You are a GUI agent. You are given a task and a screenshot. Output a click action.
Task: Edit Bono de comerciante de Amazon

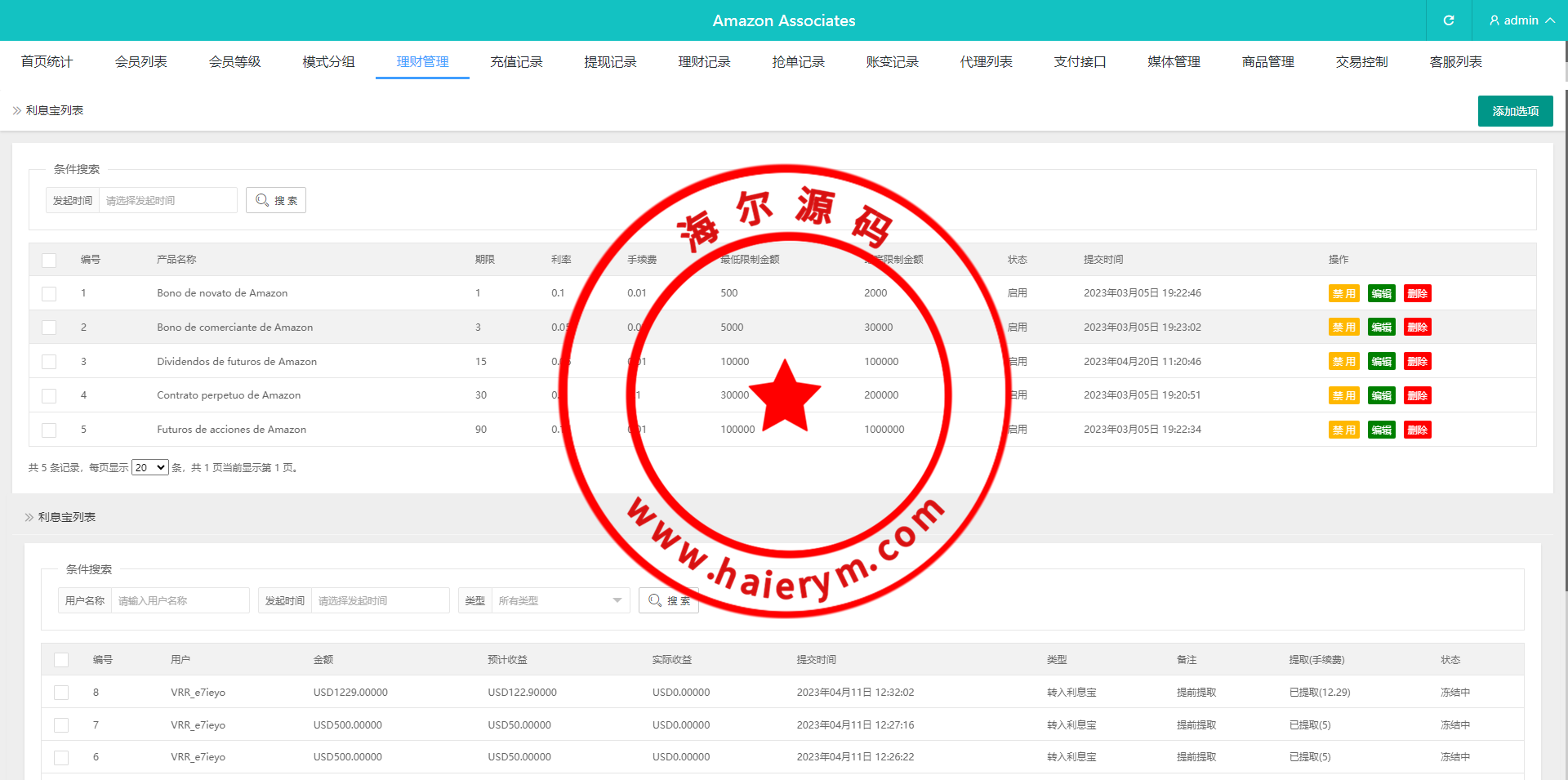coord(1381,328)
